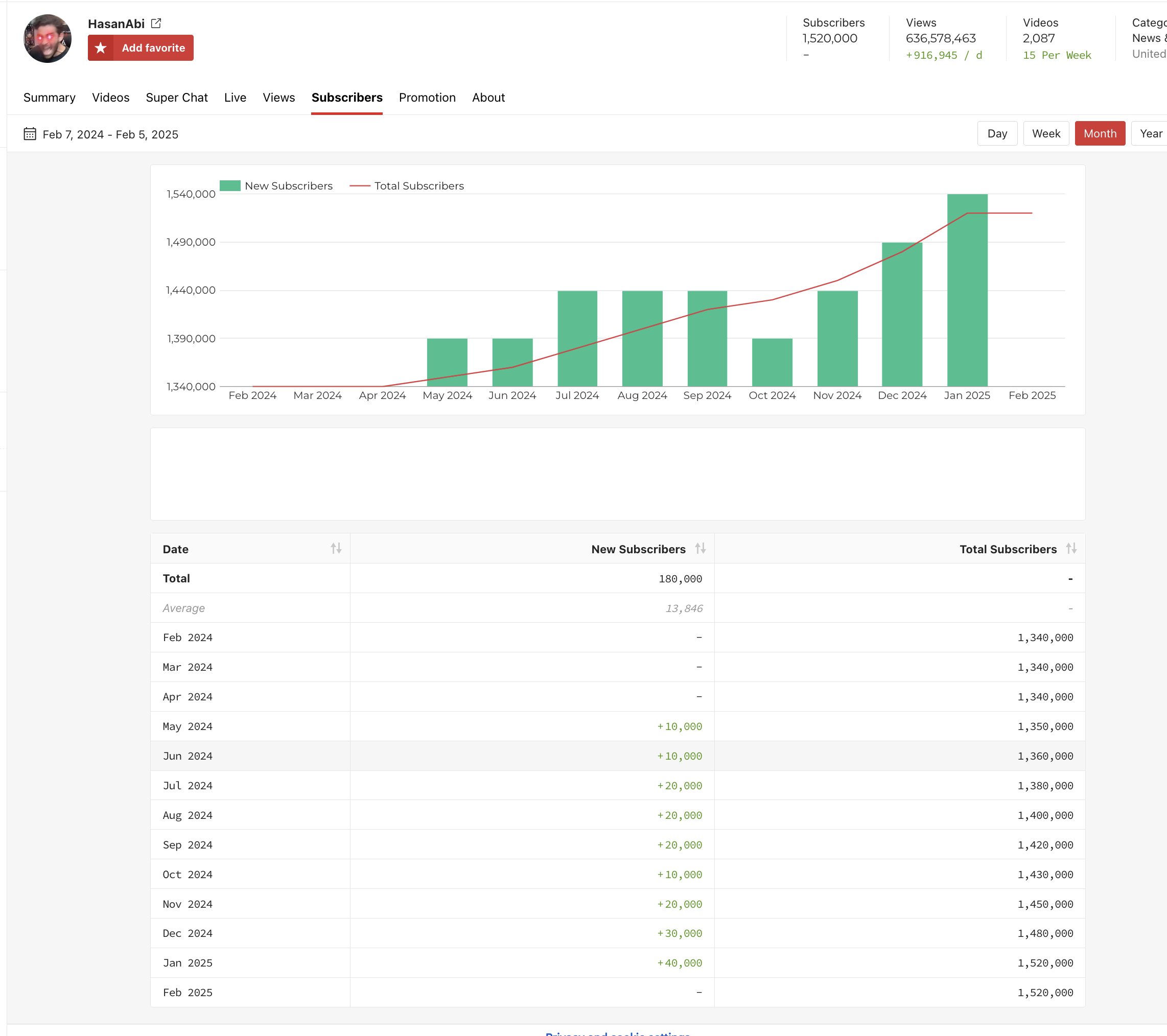Screen dimensions: 1167x1036
Task: Click the +916,945 / d views change
Action: [944, 55]
